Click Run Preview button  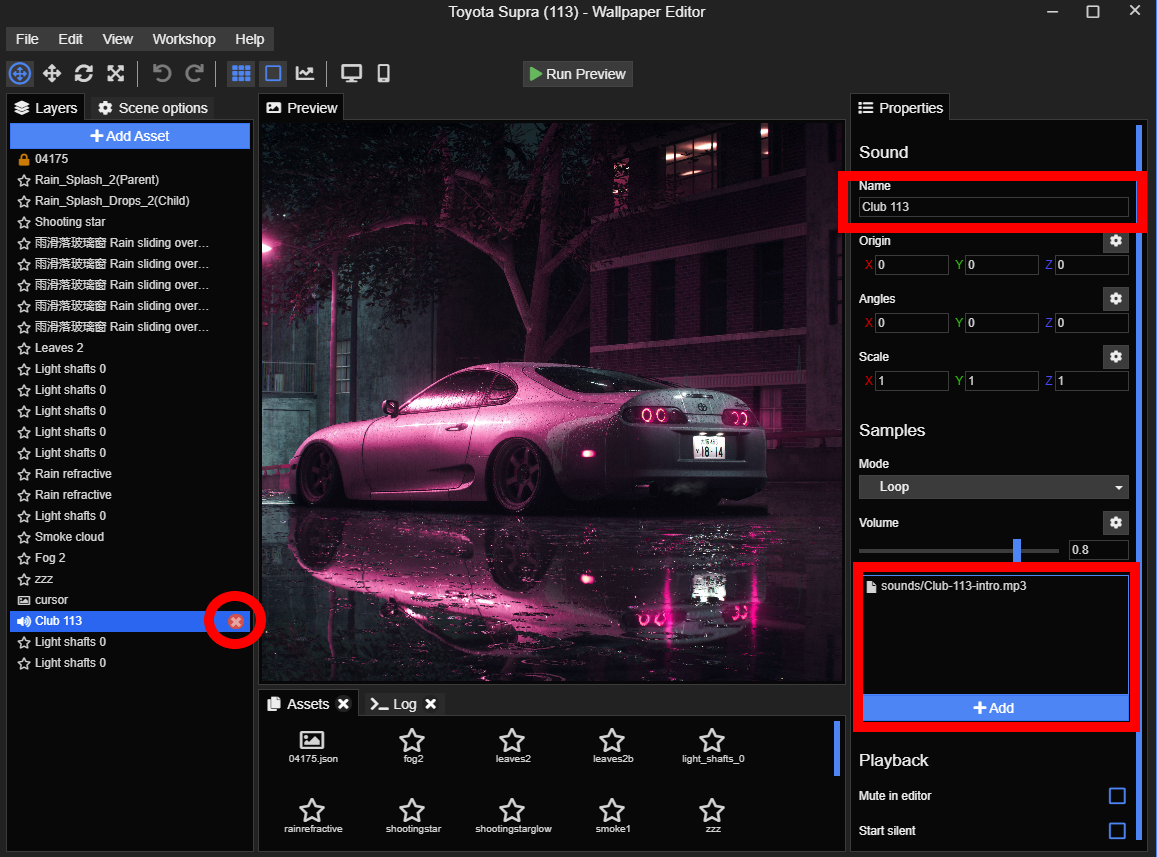click(x=578, y=74)
